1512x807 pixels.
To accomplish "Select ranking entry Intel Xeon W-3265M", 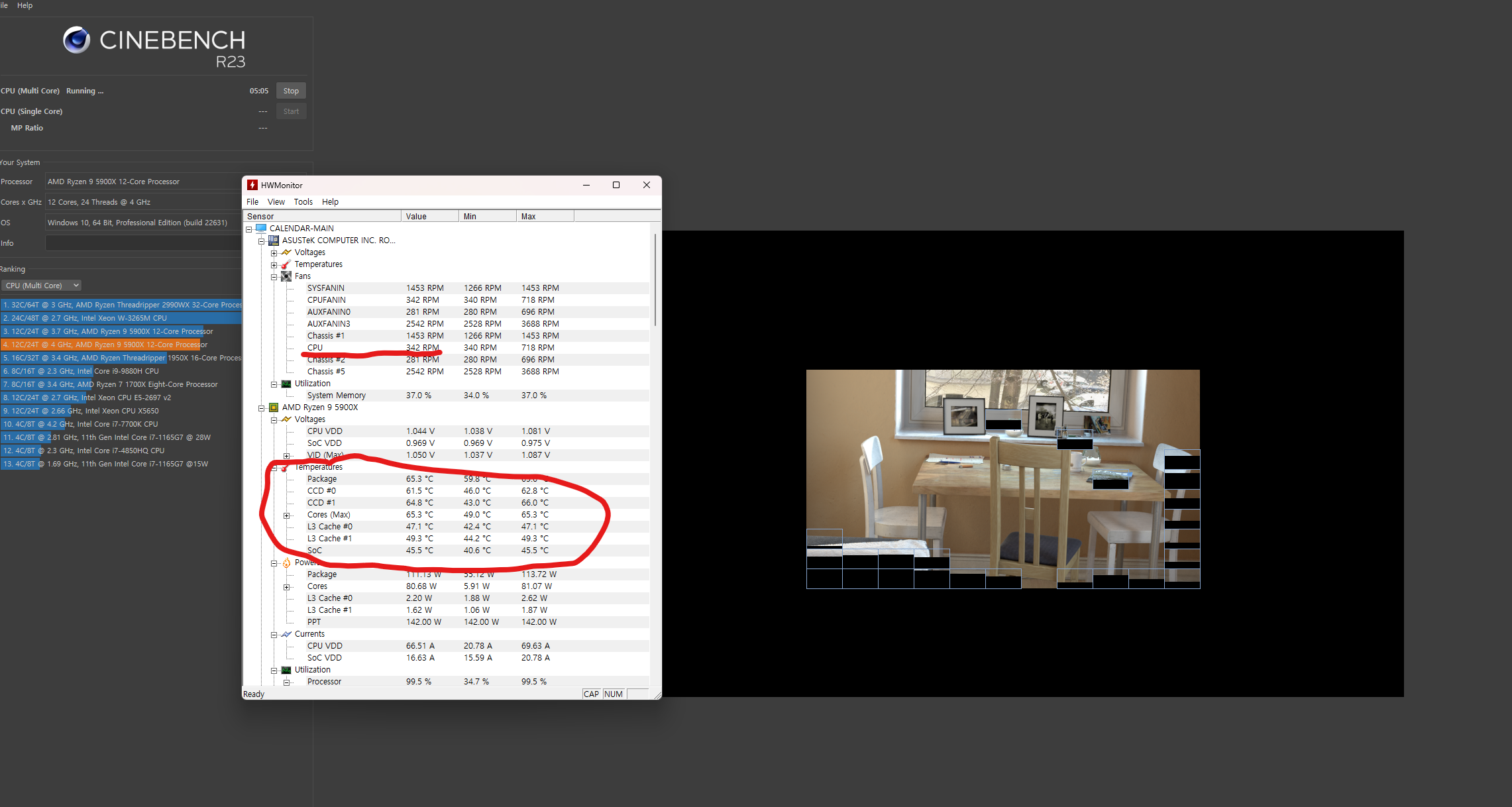I will [x=121, y=318].
